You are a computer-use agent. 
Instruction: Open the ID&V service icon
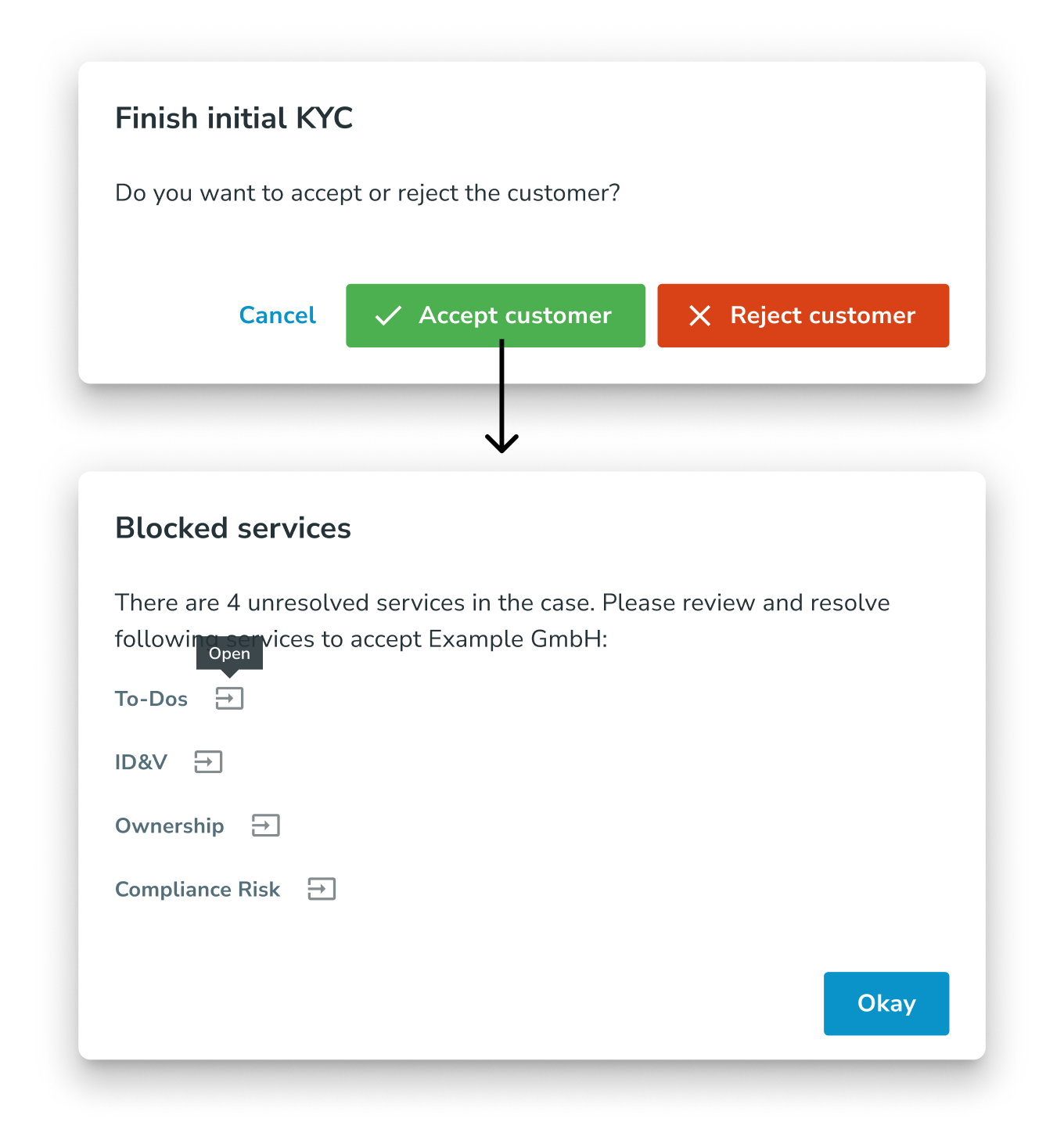coord(208,761)
